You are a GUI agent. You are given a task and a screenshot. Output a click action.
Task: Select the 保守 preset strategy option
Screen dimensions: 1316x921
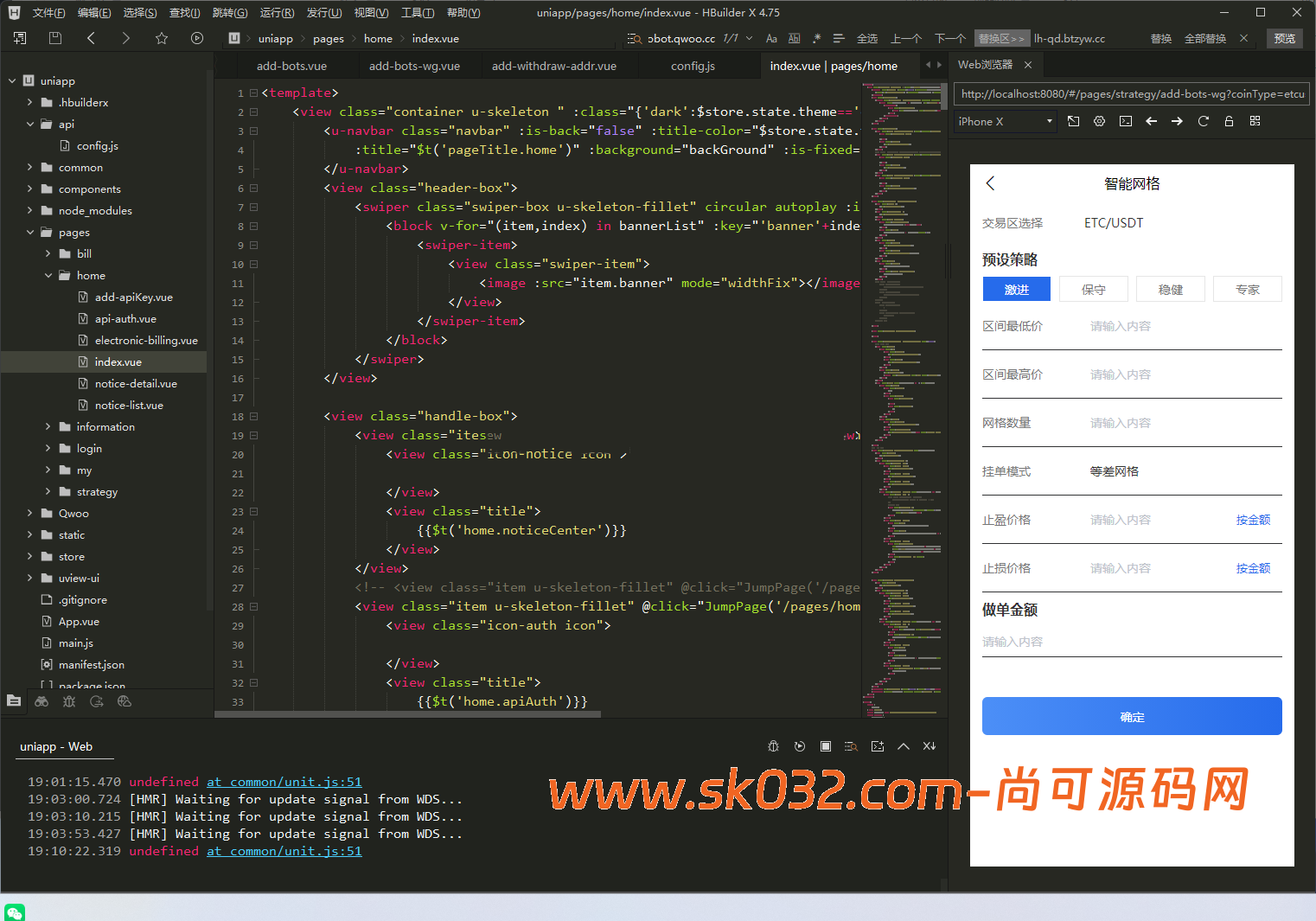tap(1093, 290)
